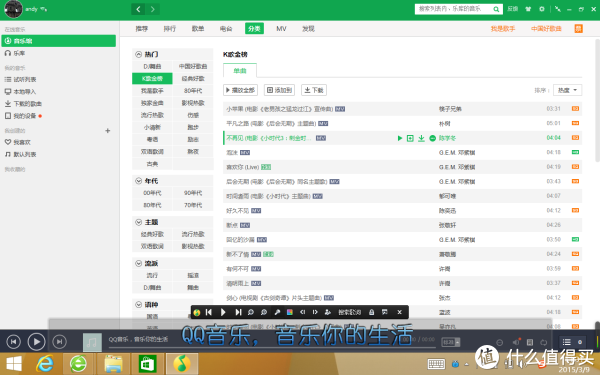Select the 70年代 category
Viewport: 600px width, 375px height.
coord(193,205)
